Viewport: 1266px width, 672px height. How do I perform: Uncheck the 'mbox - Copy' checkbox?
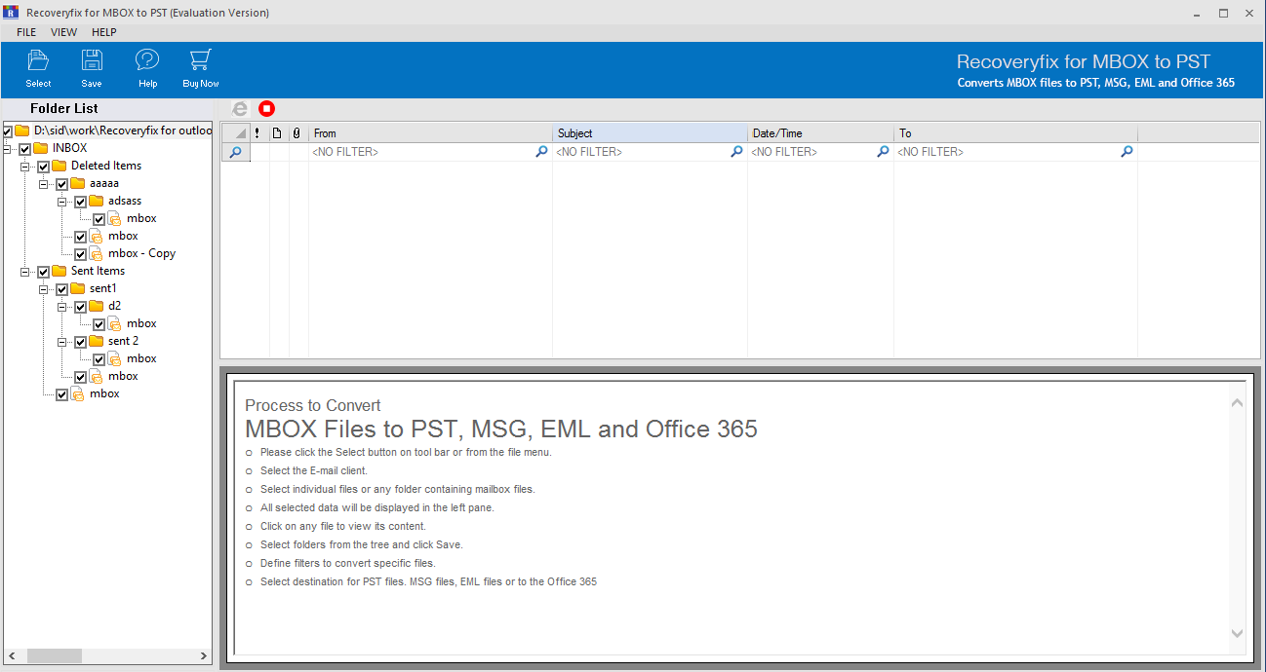tap(81, 254)
